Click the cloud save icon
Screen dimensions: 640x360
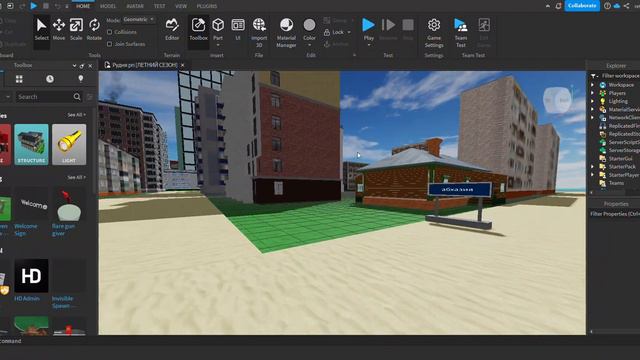point(617,6)
